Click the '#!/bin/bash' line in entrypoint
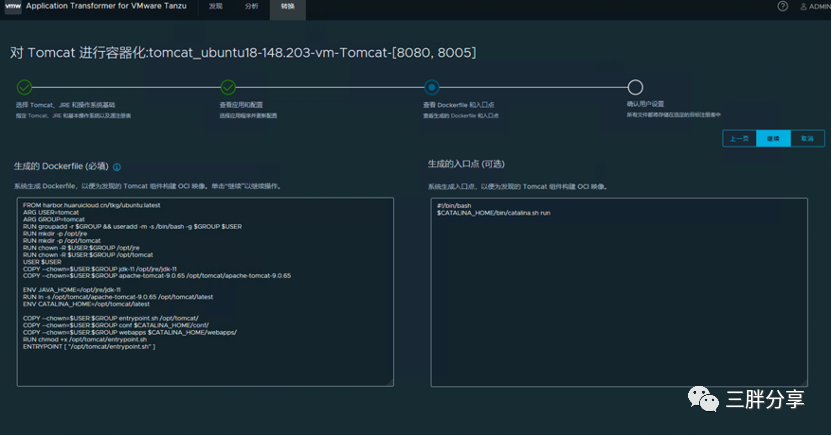 (x=454, y=206)
